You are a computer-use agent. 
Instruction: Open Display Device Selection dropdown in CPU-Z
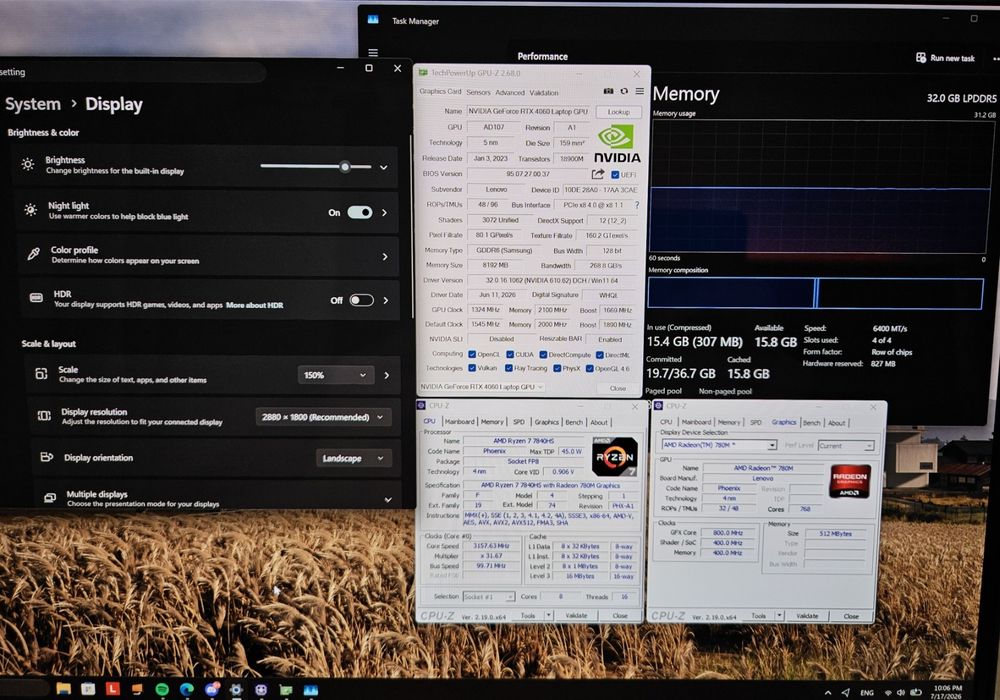click(x=719, y=445)
